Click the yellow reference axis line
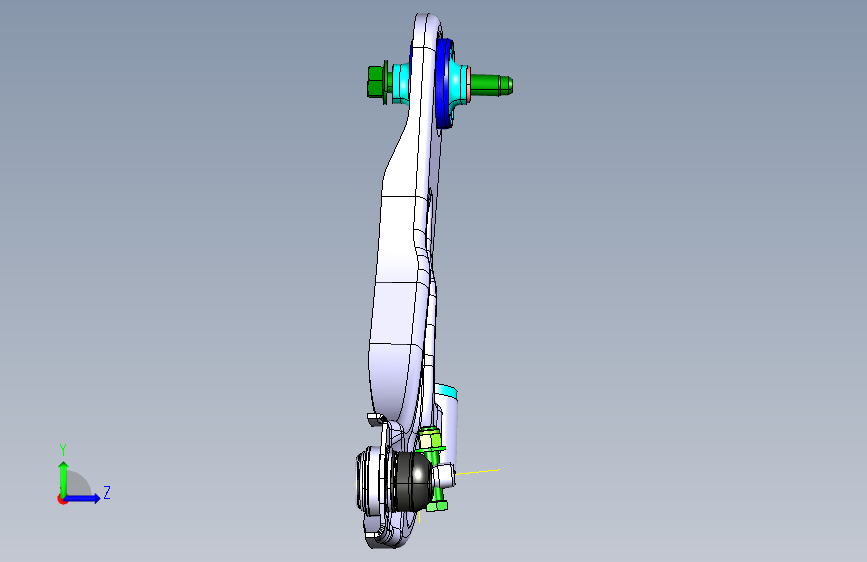The image size is (867, 562). pyautogui.click(x=478, y=472)
